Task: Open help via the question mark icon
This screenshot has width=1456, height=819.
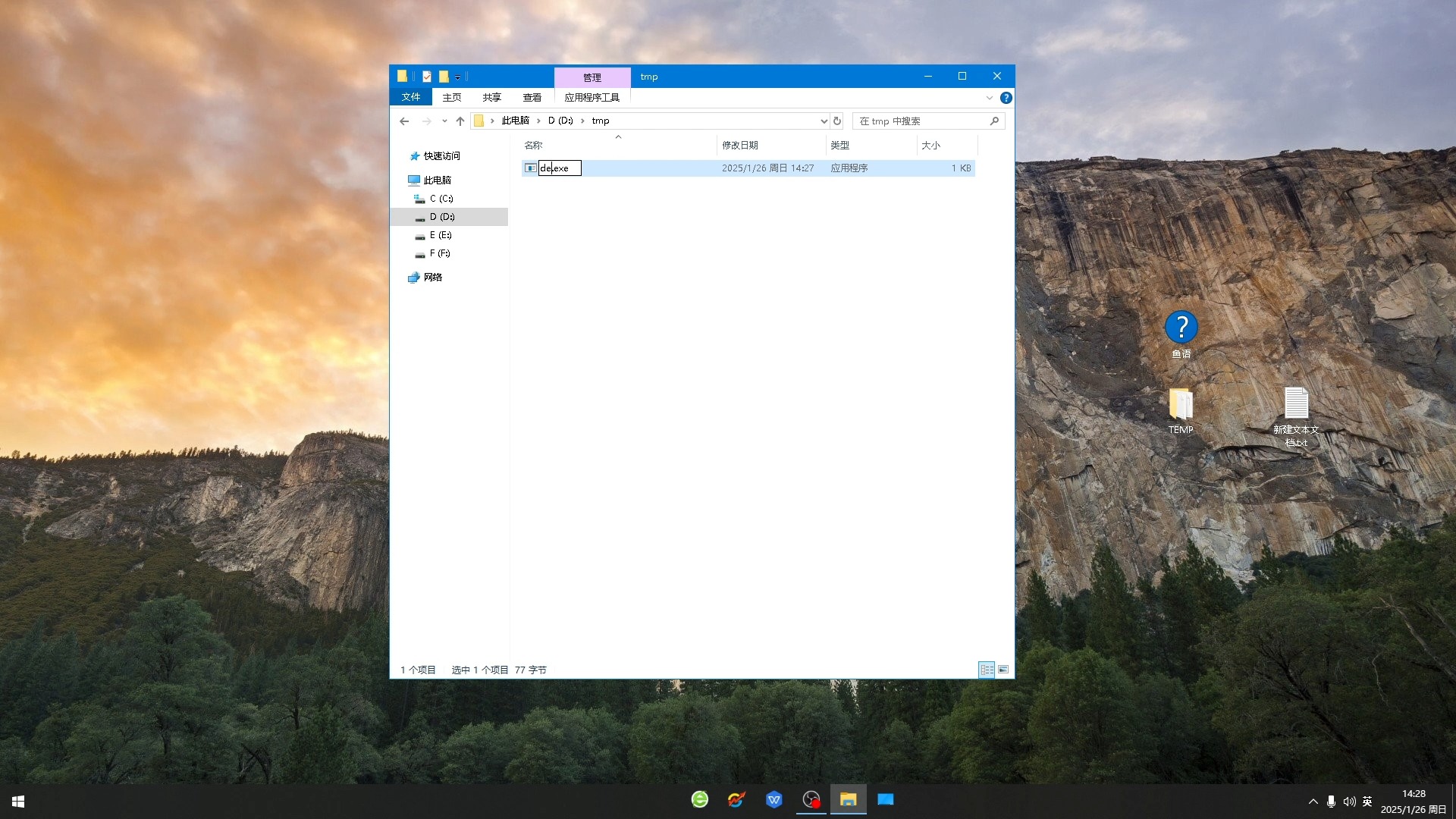Action: [1007, 97]
